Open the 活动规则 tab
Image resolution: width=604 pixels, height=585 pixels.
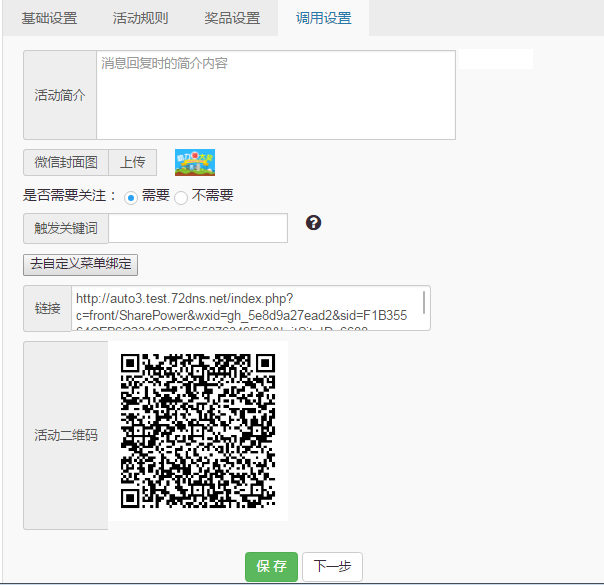click(141, 18)
